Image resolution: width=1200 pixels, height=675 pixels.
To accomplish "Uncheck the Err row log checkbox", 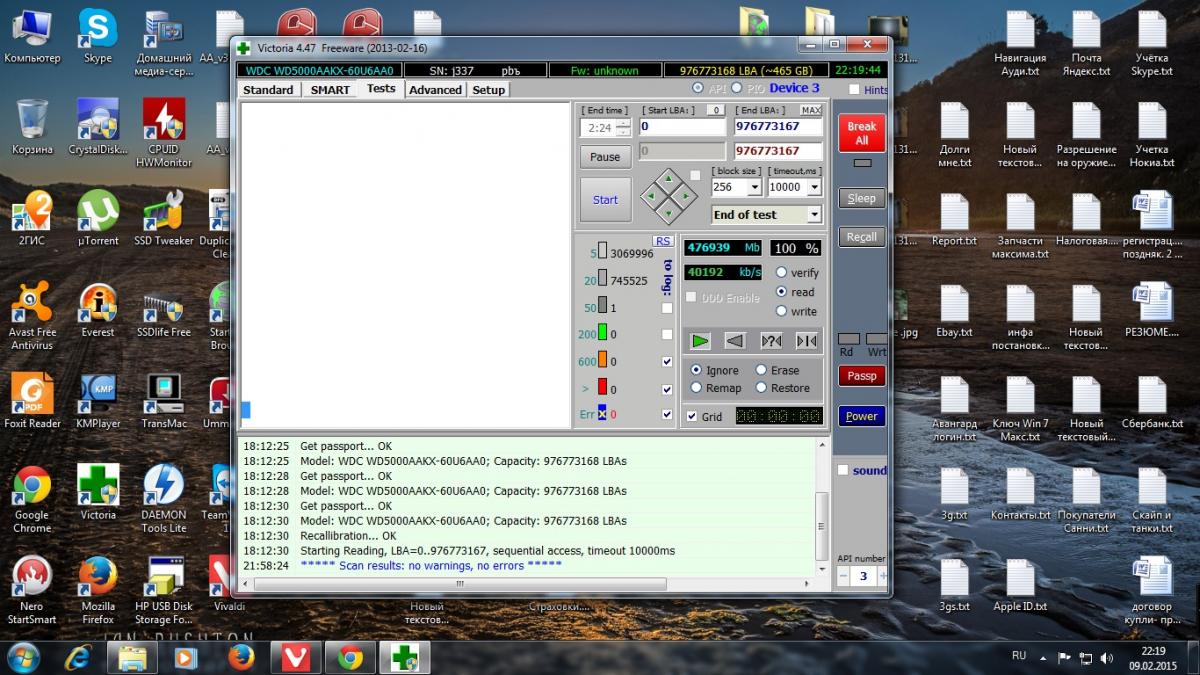I will coord(667,414).
